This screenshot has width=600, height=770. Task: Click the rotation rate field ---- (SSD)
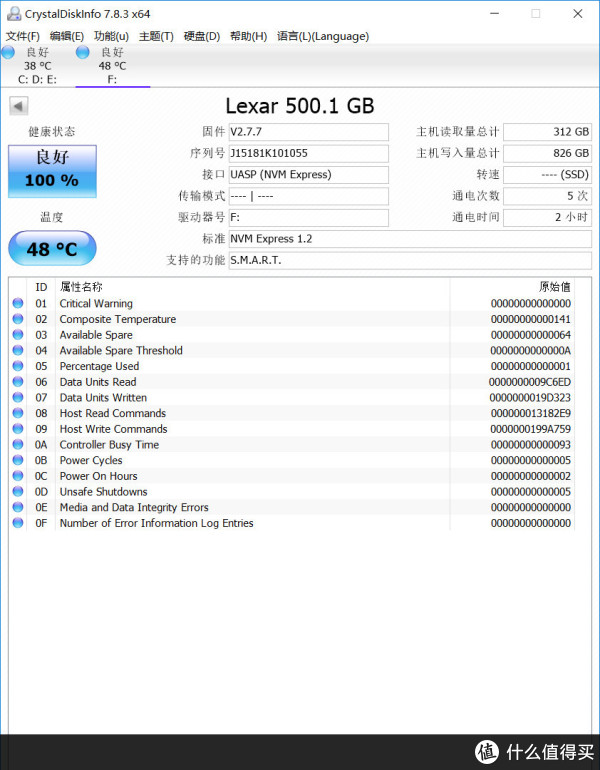pyautogui.click(x=547, y=175)
